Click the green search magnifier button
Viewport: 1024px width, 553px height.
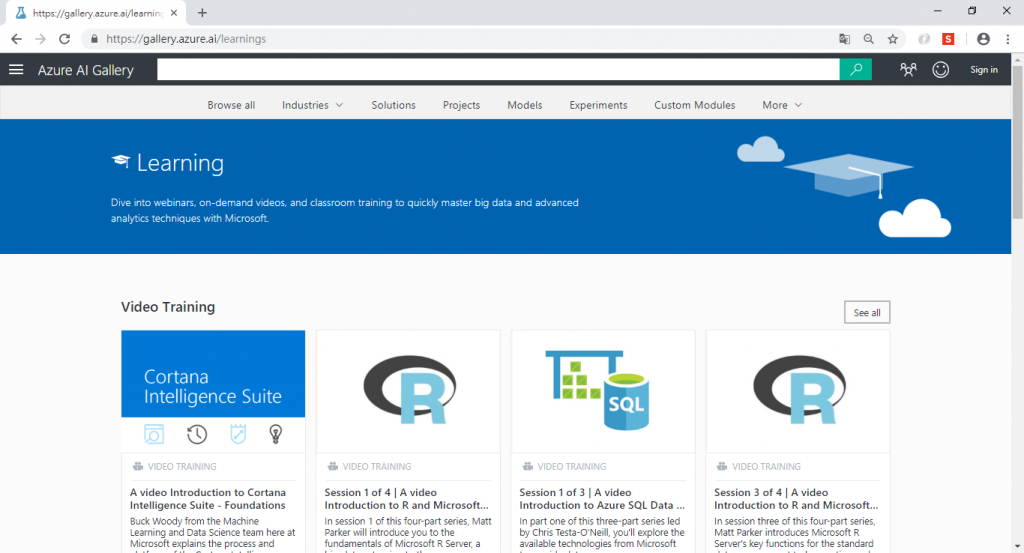pos(856,69)
